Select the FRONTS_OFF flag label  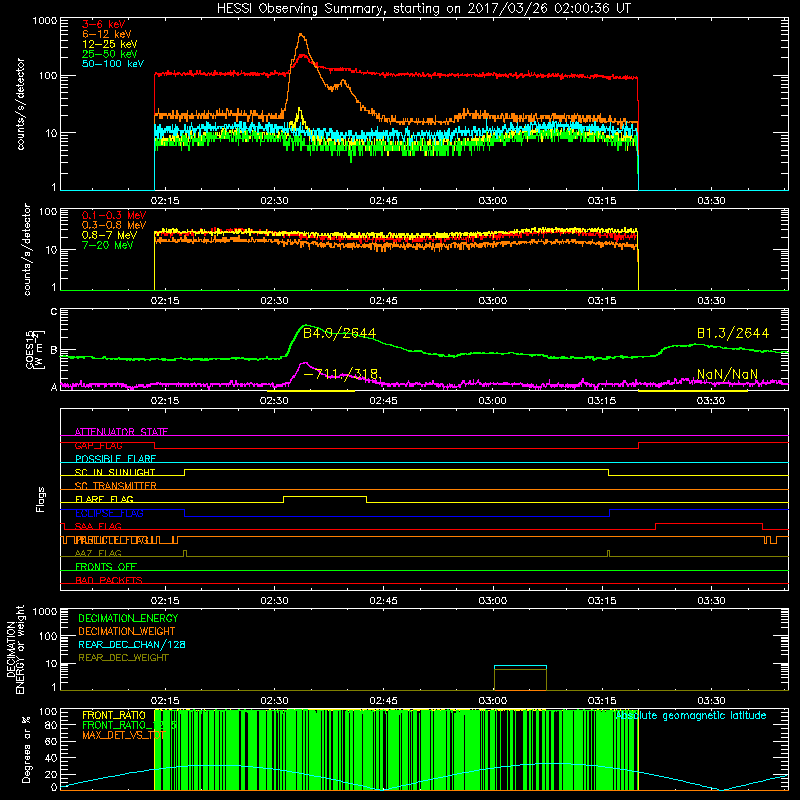click(106, 567)
